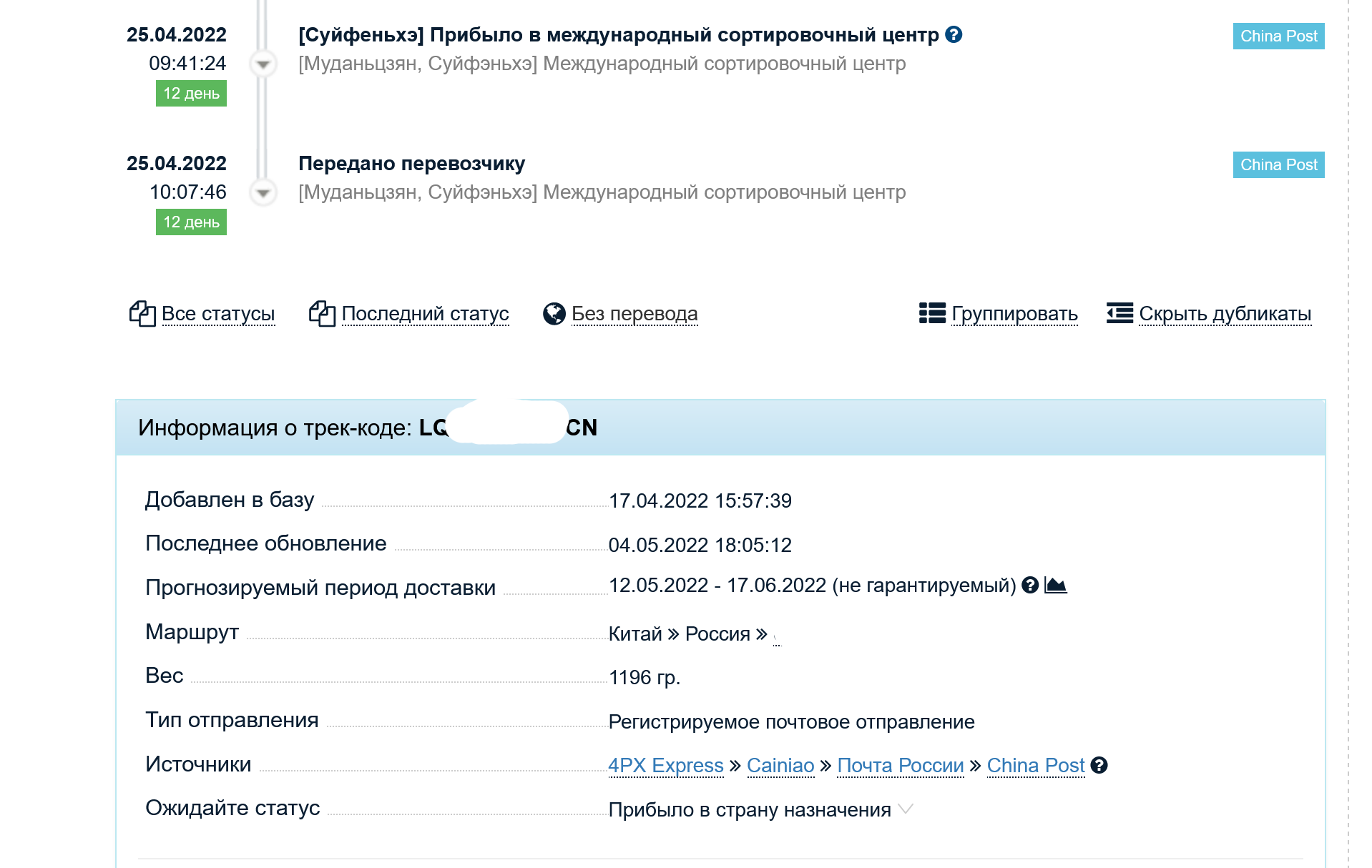Copy all statuses via Все статусы link
This screenshot has height=868, width=1372.
click(x=218, y=313)
